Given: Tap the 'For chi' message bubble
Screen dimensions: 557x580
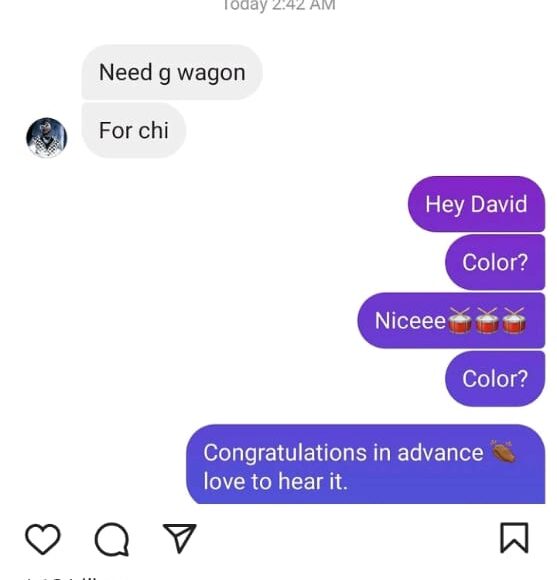Looking at the screenshot, I should coord(134,130).
